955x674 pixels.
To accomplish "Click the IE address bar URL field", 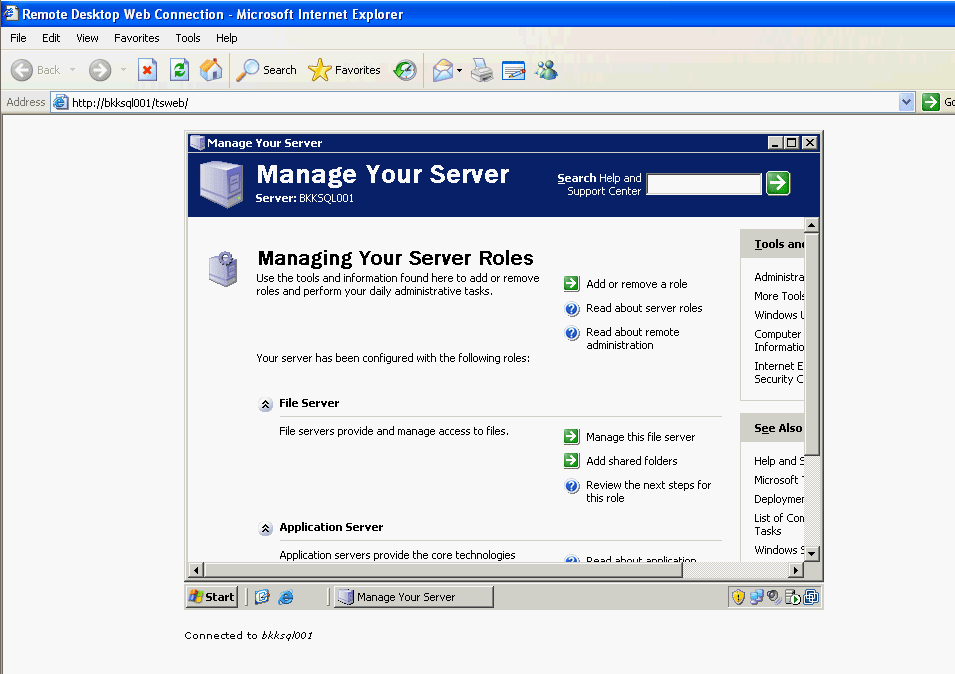I will point(475,102).
